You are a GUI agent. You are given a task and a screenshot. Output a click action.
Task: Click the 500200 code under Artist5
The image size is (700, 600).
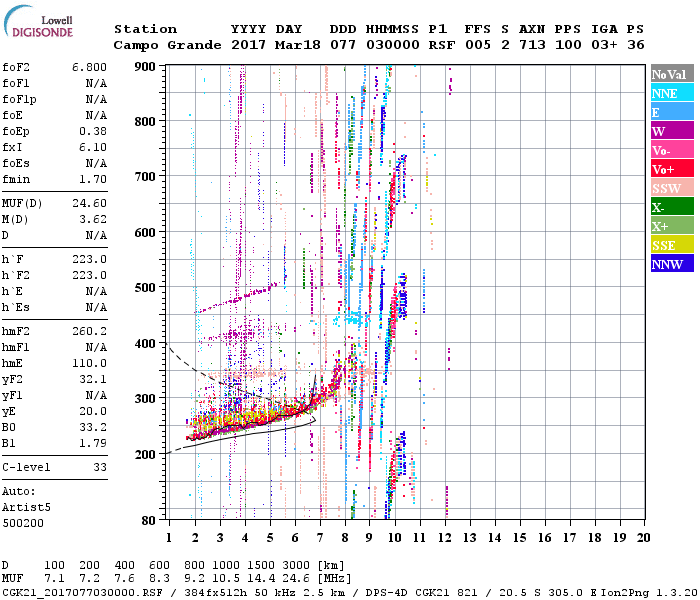23,523
